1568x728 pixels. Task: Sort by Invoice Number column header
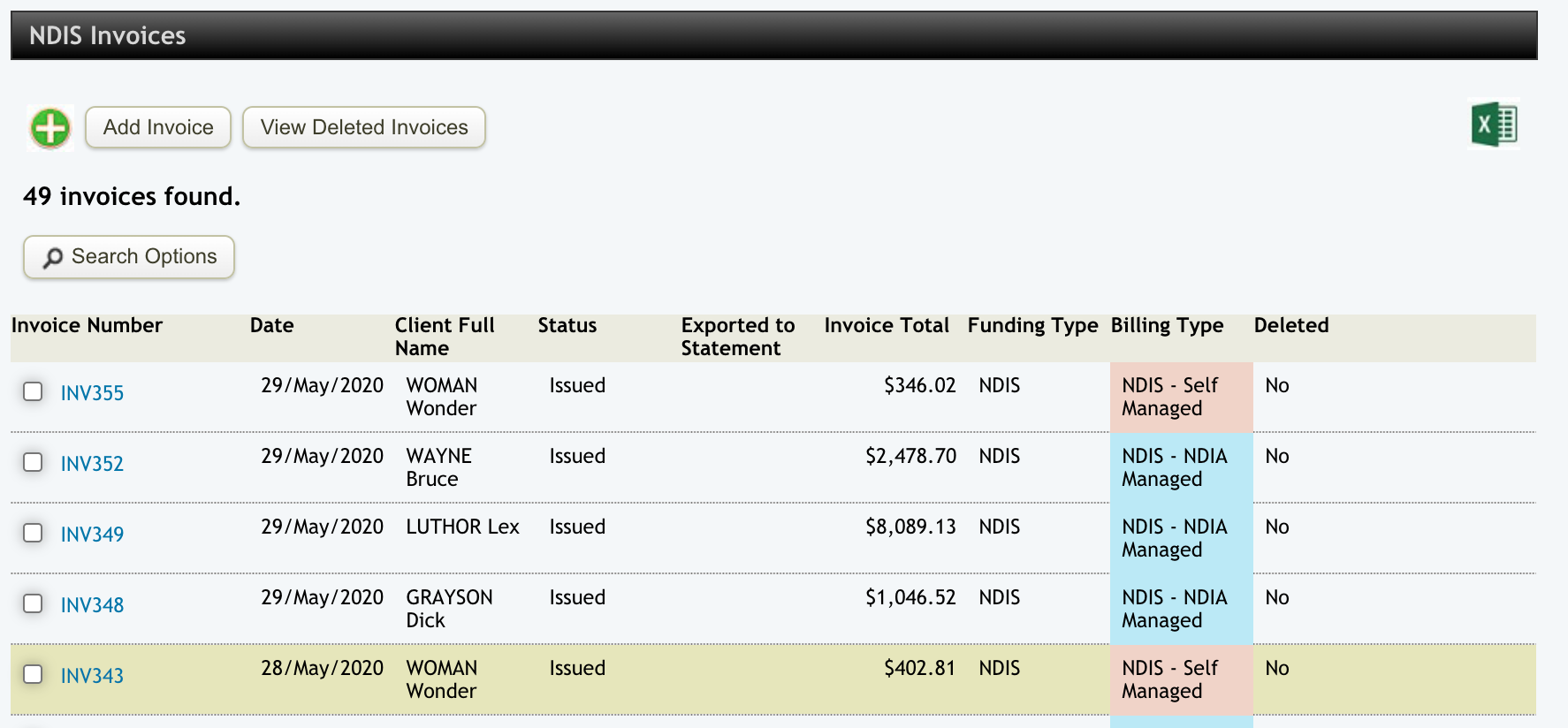pyautogui.click(x=87, y=325)
